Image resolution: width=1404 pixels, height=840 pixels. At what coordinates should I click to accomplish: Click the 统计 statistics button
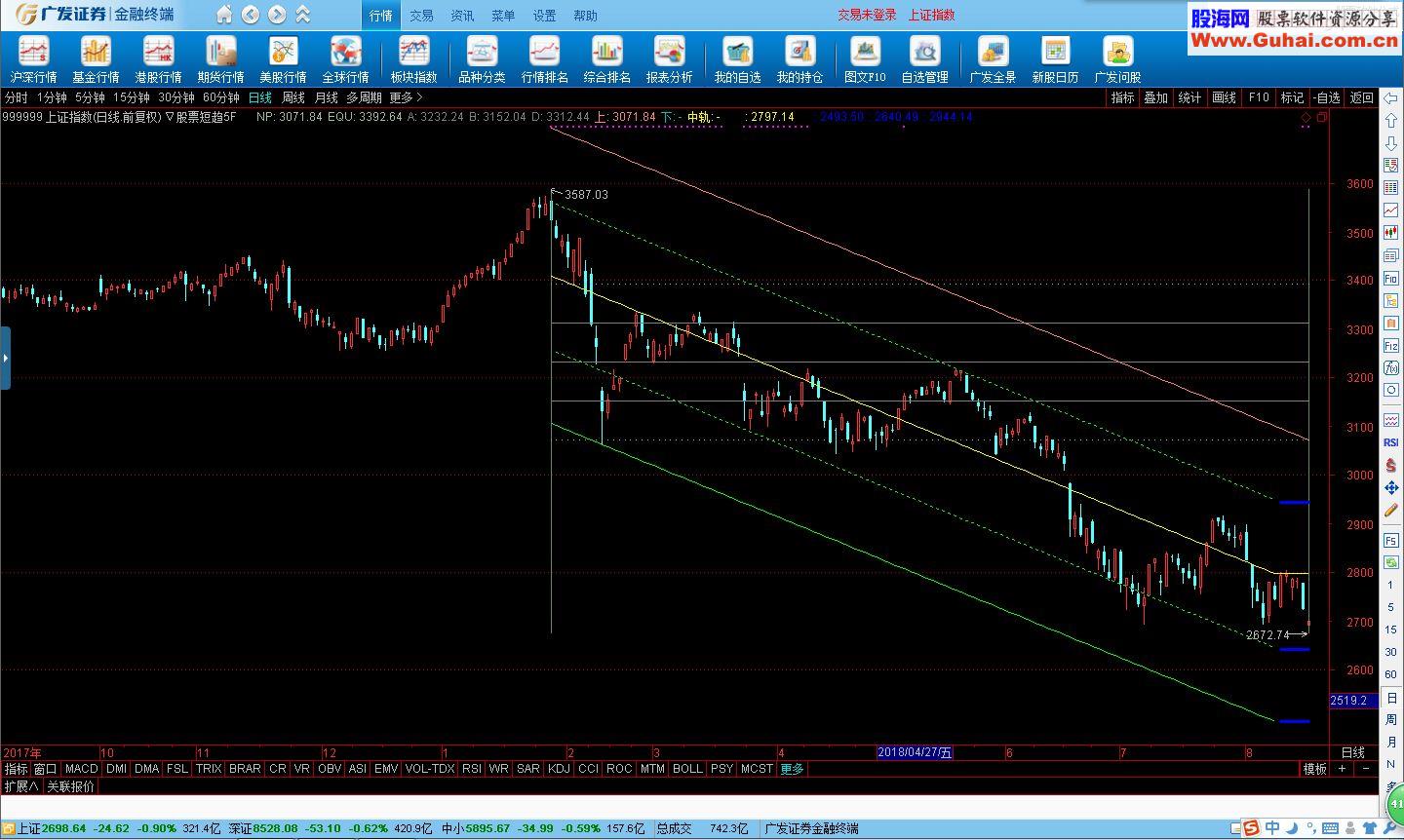[x=1189, y=97]
